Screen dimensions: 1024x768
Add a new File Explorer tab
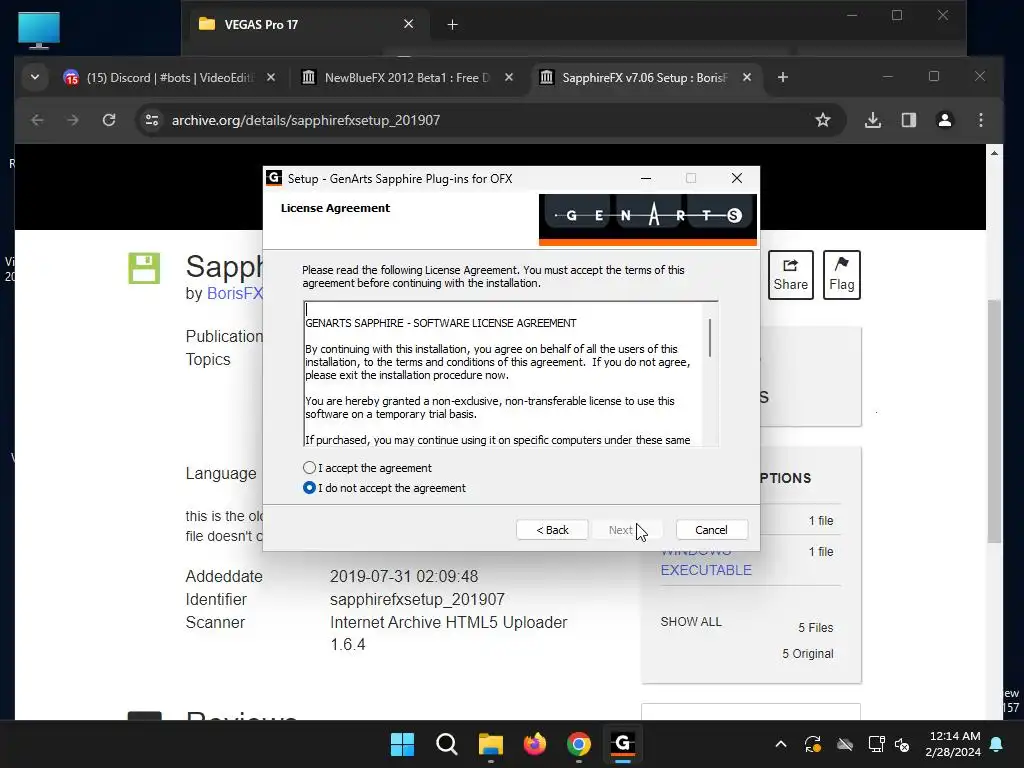pos(452,25)
